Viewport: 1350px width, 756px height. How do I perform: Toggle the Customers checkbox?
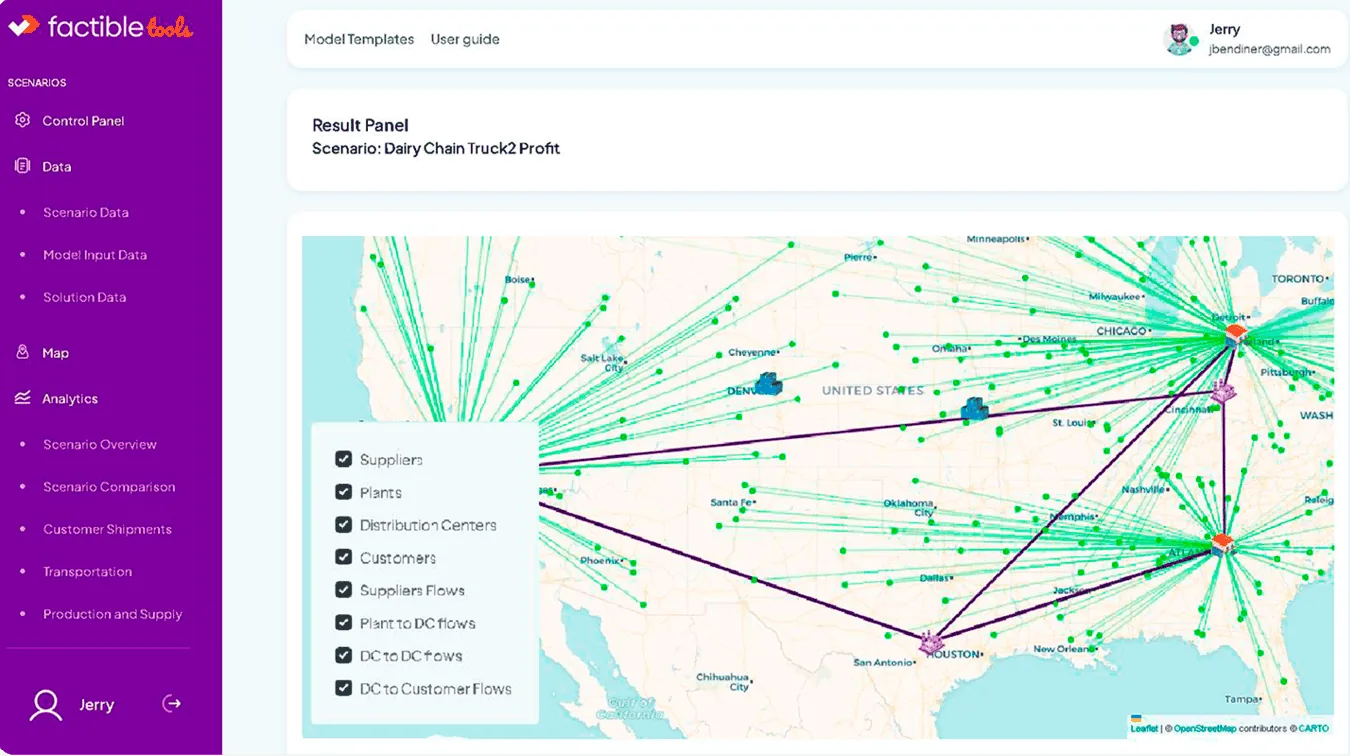click(x=343, y=558)
